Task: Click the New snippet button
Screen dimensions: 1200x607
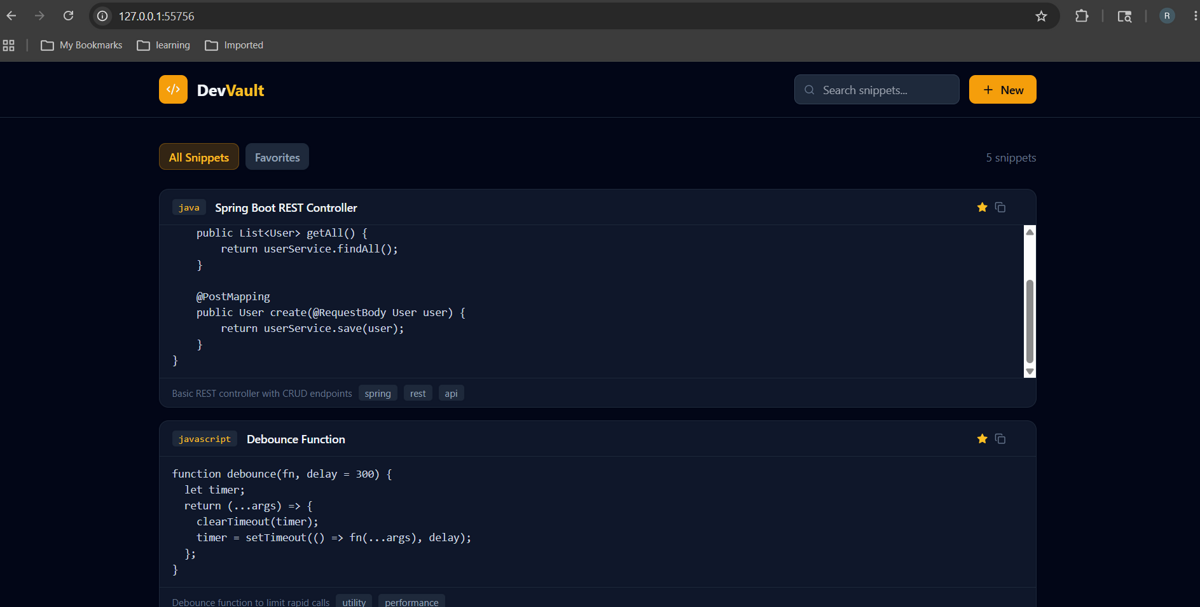Action: point(1002,90)
